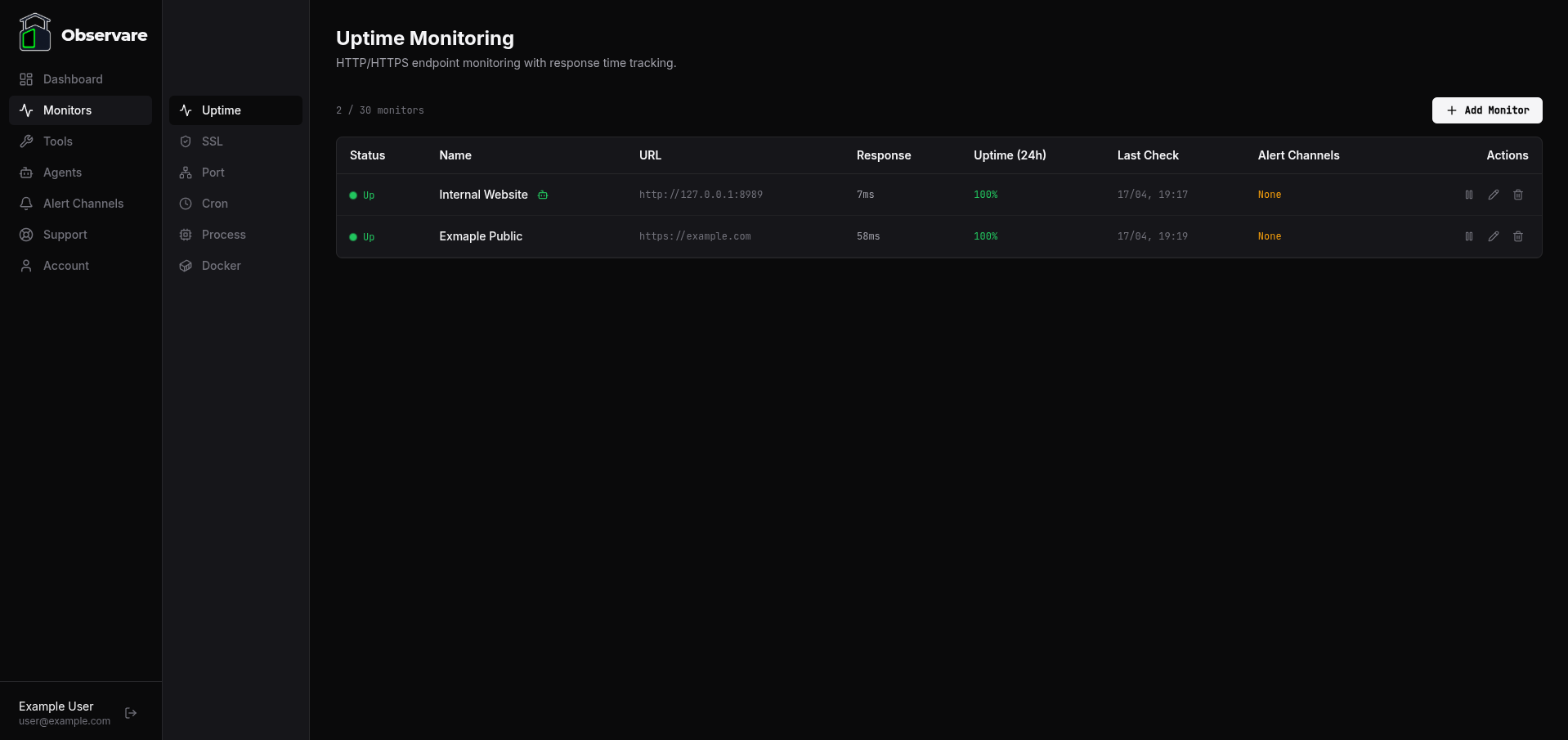This screenshot has height=740, width=1568.
Task: Pause the Internal Website monitor
Action: coord(1468,195)
